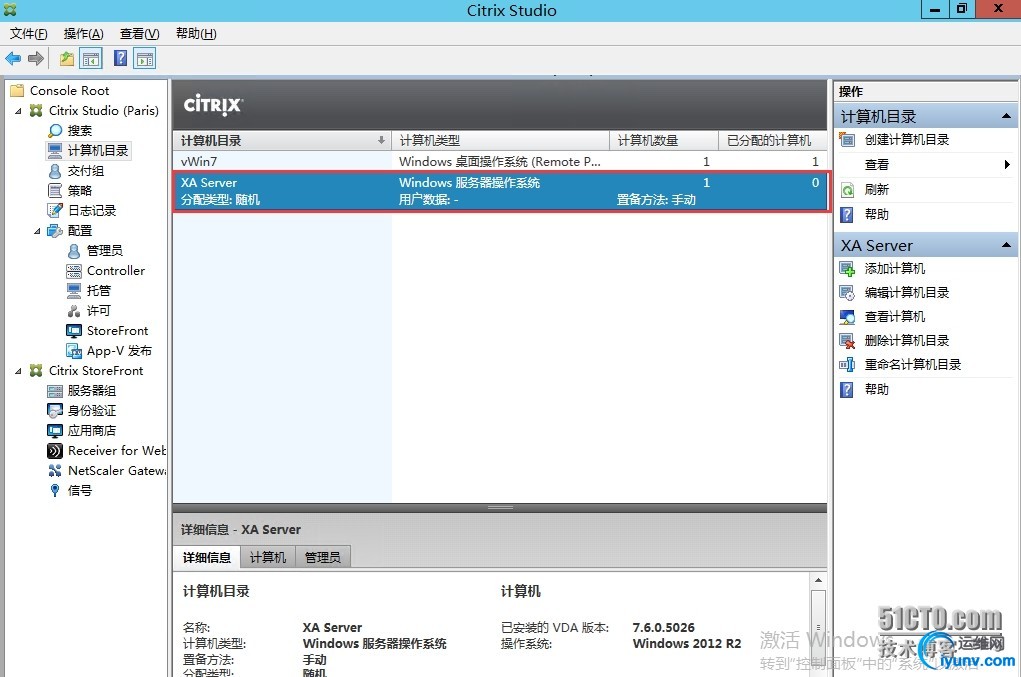Click the horizontal splitter grip above details
The image size is (1021, 677).
click(x=500, y=508)
